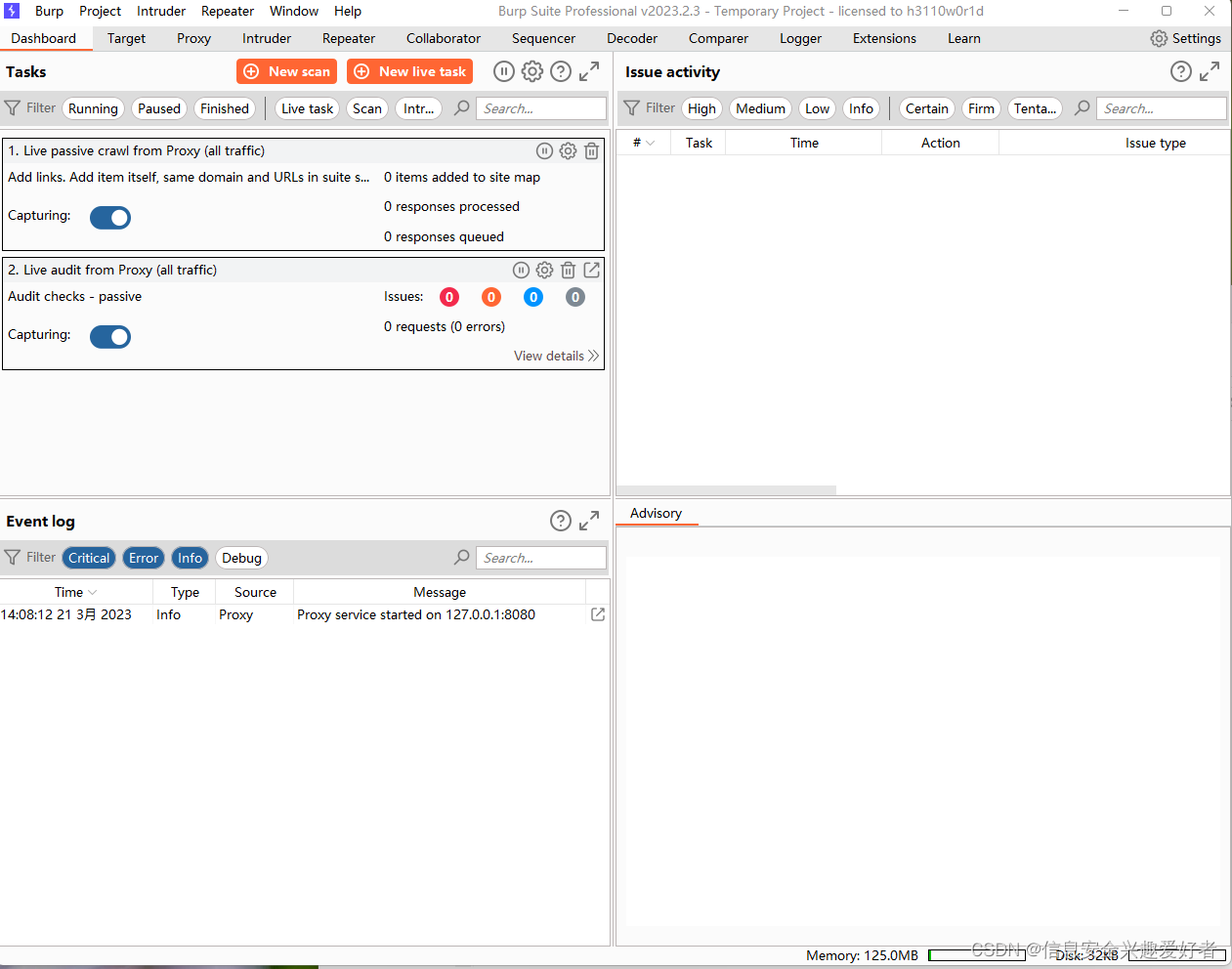Screen dimensions: 1232x969
Task: Open the Window menu
Action: tap(294, 11)
